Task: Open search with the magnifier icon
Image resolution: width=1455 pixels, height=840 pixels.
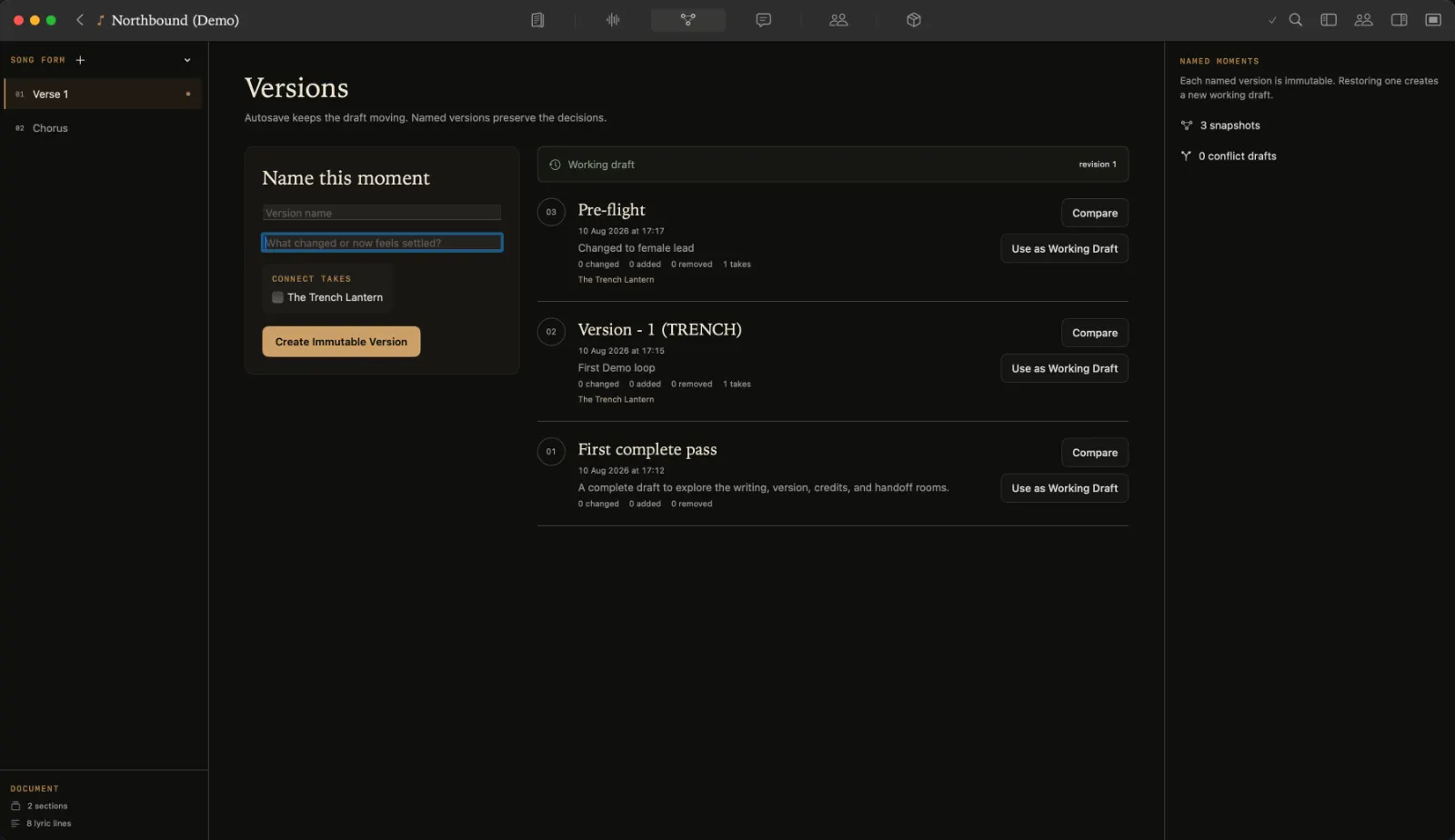Action: [1296, 20]
